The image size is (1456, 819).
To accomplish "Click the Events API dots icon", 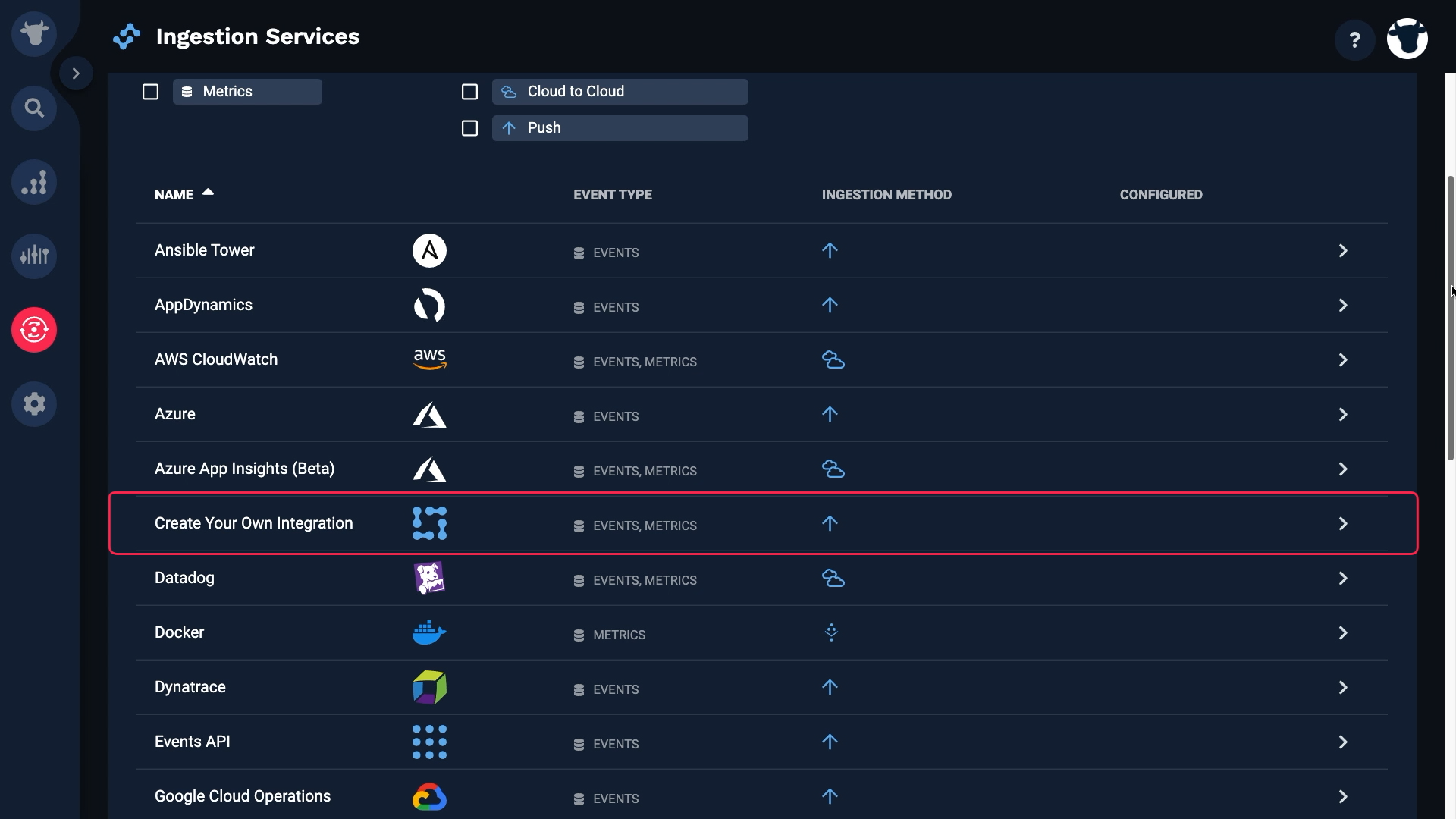I will click(429, 742).
